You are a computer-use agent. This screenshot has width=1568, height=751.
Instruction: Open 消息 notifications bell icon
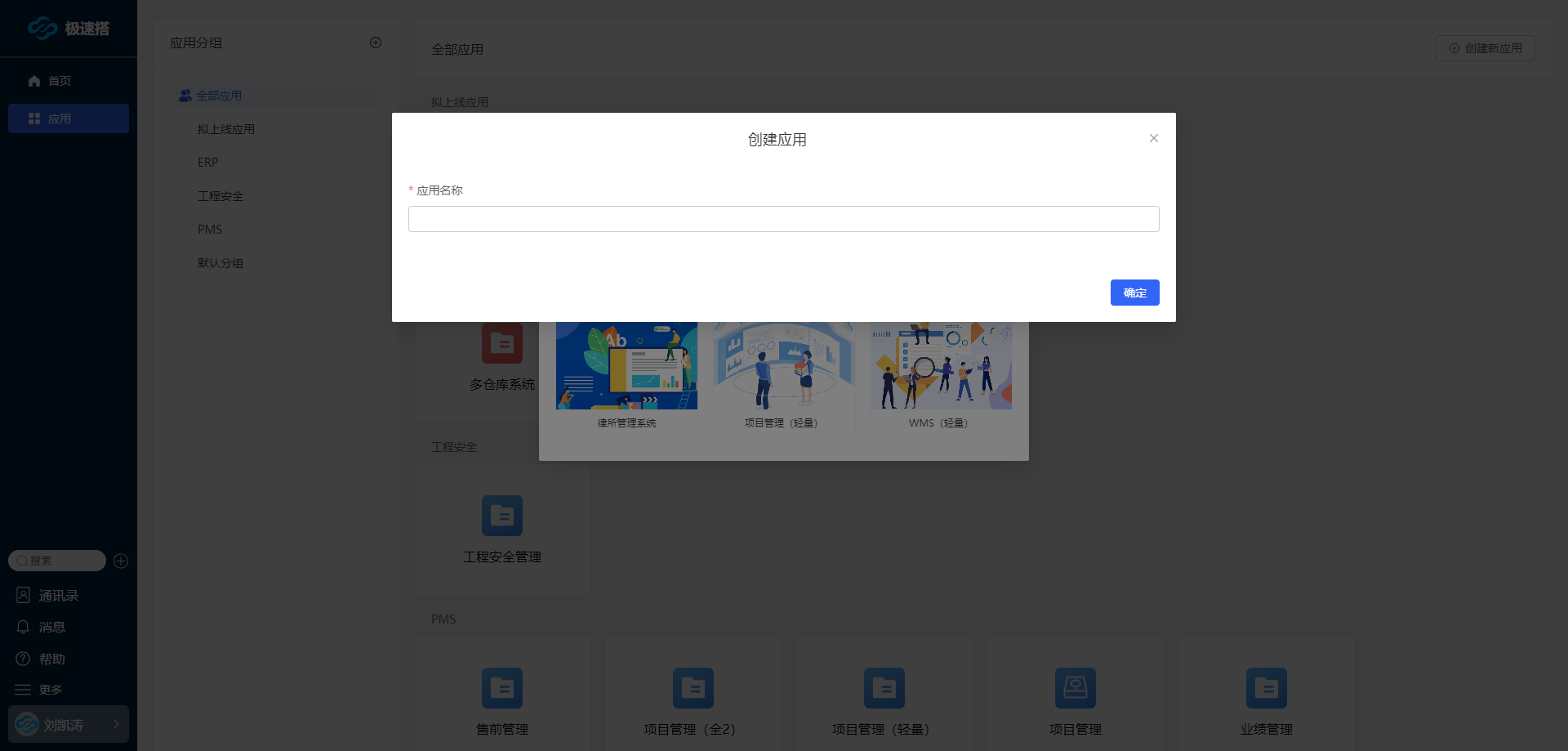(x=23, y=627)
